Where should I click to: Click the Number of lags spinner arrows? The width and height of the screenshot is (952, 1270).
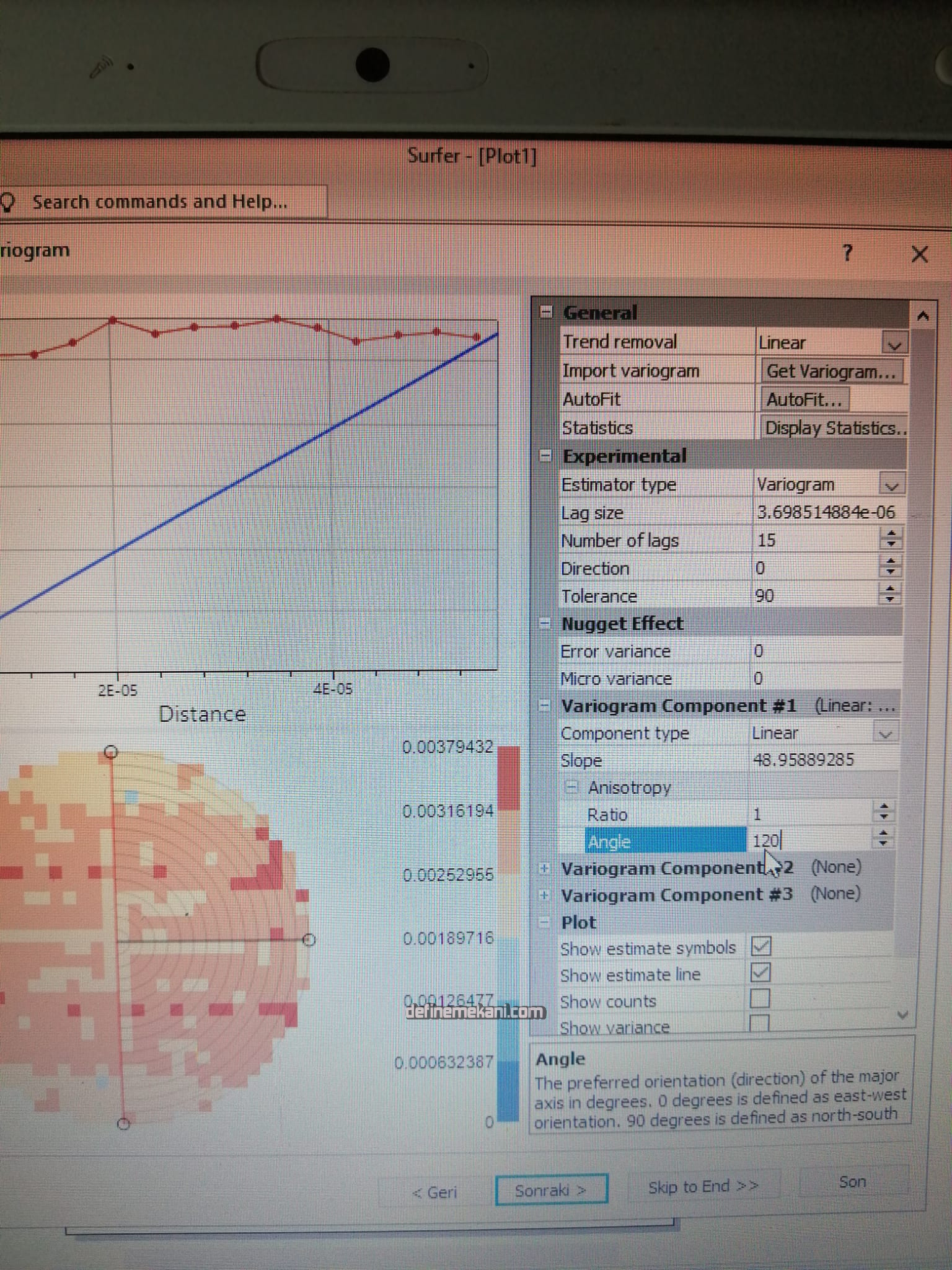click(x=891, y=539)
